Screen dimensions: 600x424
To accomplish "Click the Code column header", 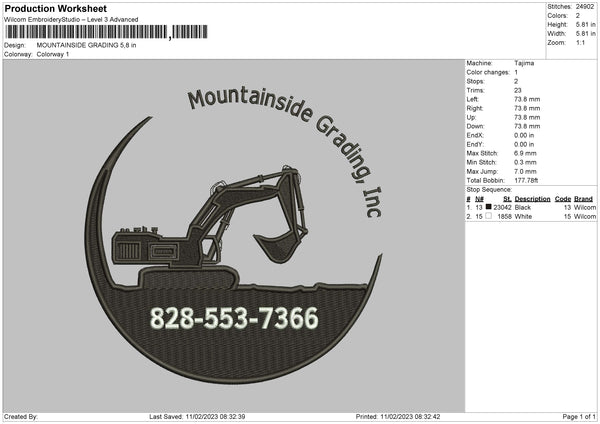I will click(x=563, y=199).
